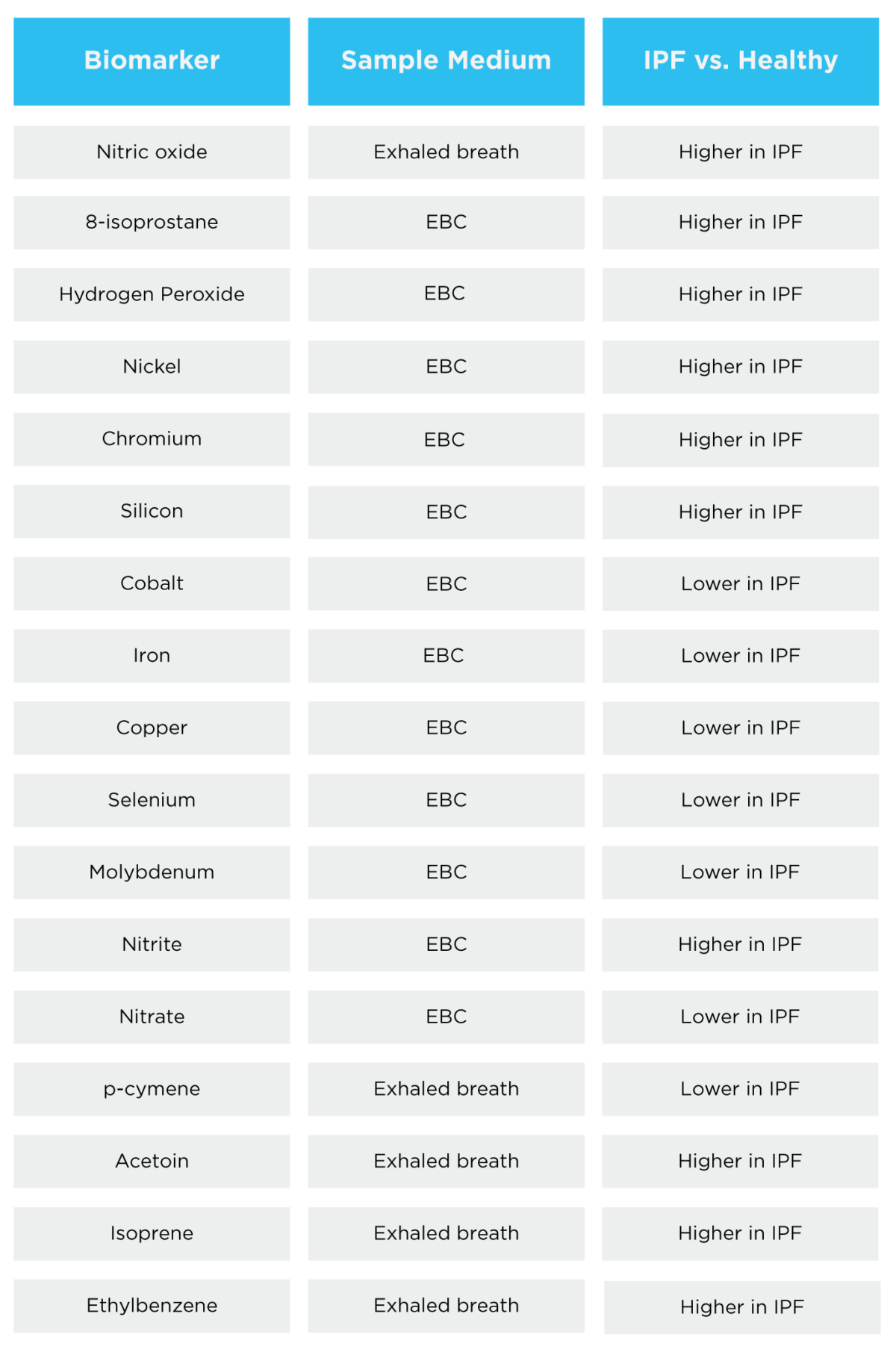Click the Sample Medium column header
Viewport: 896px width, 1352px height.
coord(446,61)
